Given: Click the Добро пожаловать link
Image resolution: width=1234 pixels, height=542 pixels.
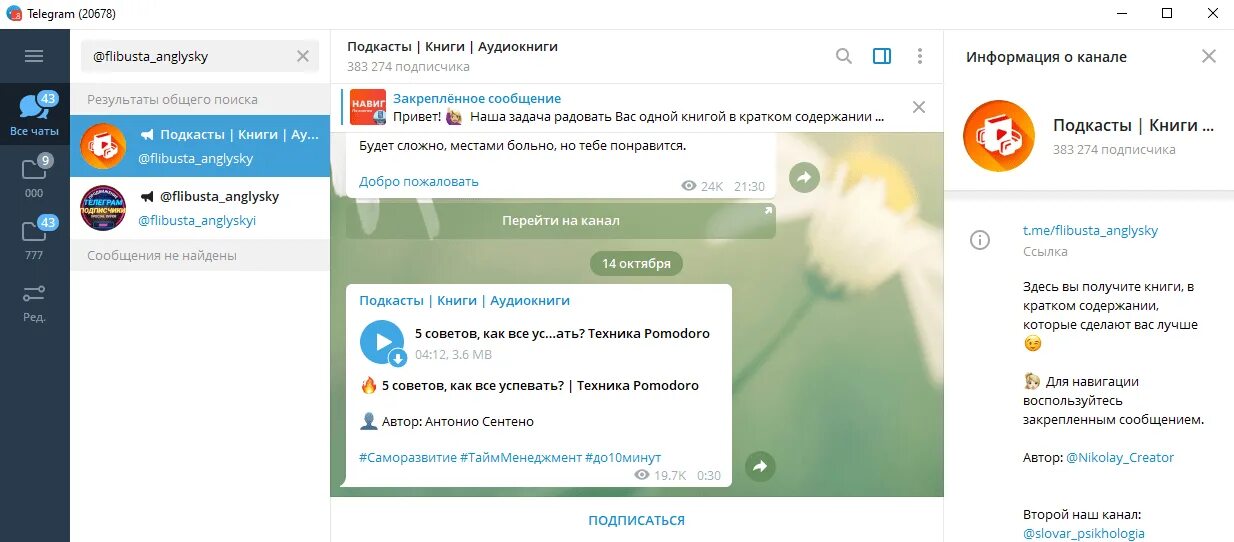Looking at the screenshot, I should (419, 181).
